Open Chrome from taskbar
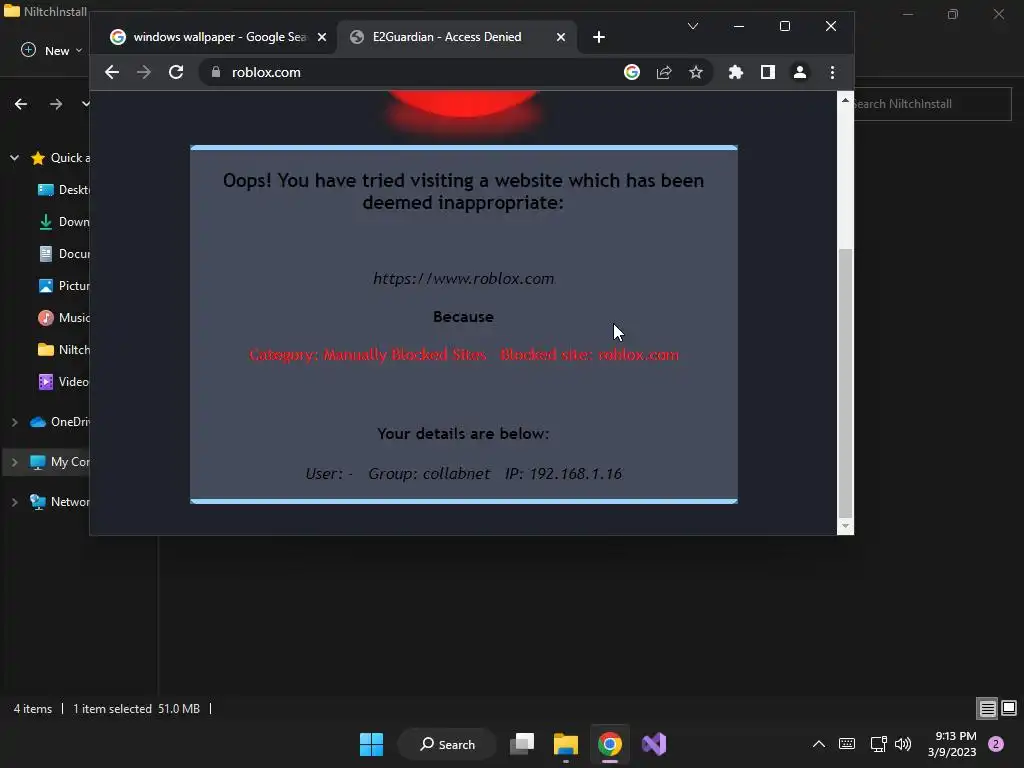This screenshot has height=768, width=1024. 609,744
